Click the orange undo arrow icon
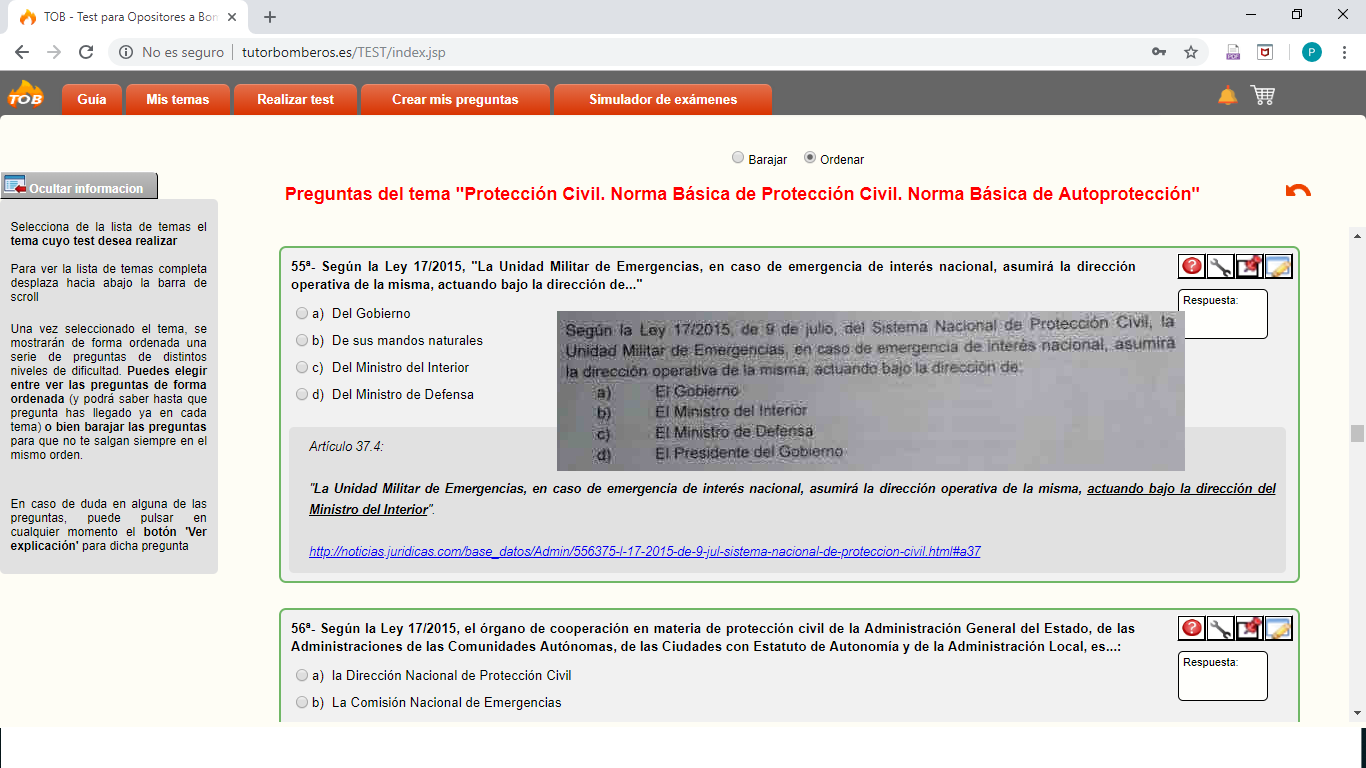Screen dimensions: 1366x768 tap(1298, 191)
